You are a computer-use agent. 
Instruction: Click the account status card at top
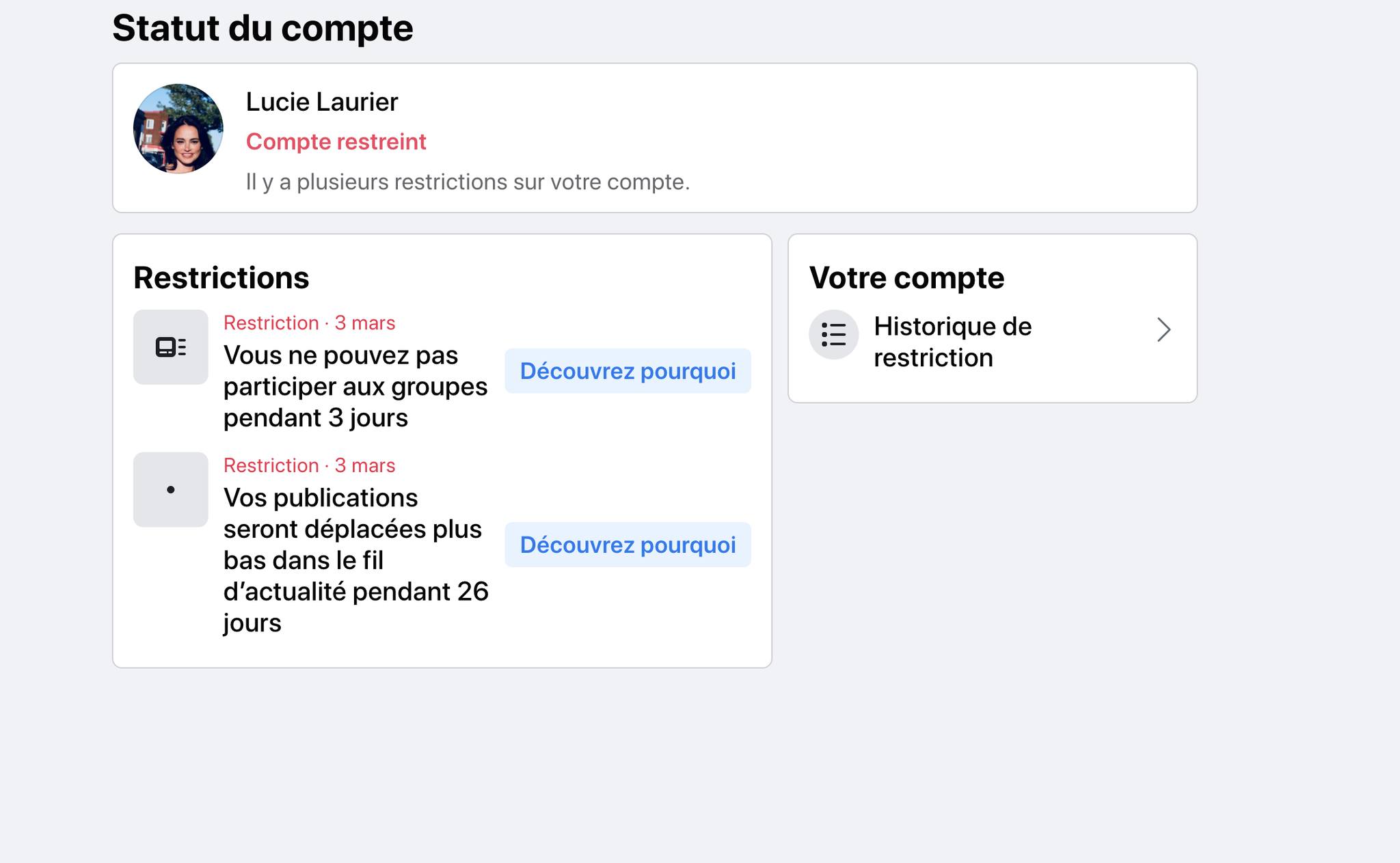tap(654, 138)
